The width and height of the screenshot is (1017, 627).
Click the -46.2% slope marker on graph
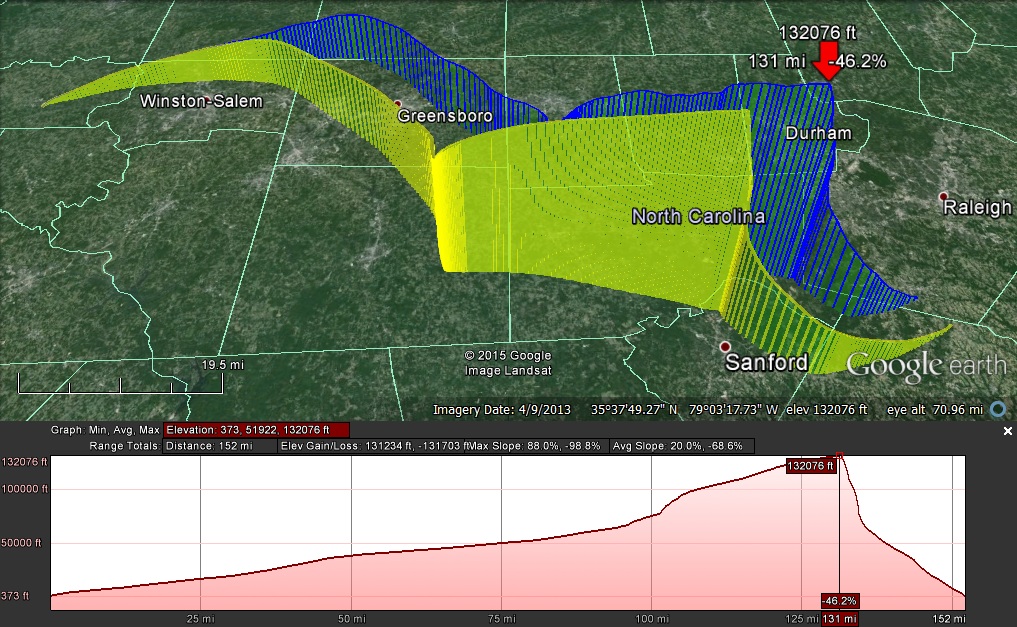click(x=839, y=601)
